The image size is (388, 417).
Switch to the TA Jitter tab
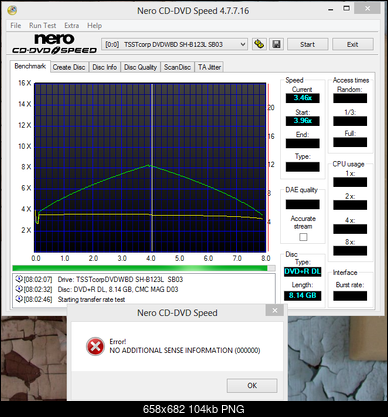[x=209, y=67]
